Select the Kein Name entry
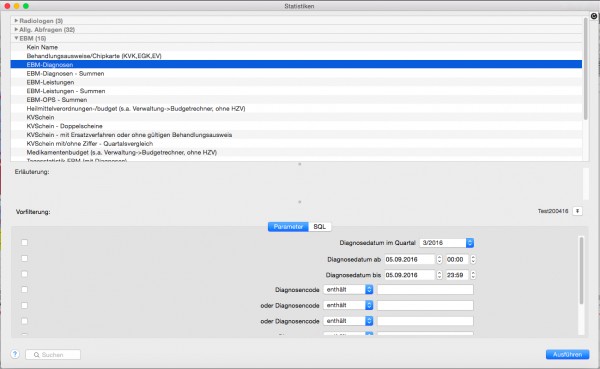The height and width of the screenshot is (369, 600). point(296,47)
